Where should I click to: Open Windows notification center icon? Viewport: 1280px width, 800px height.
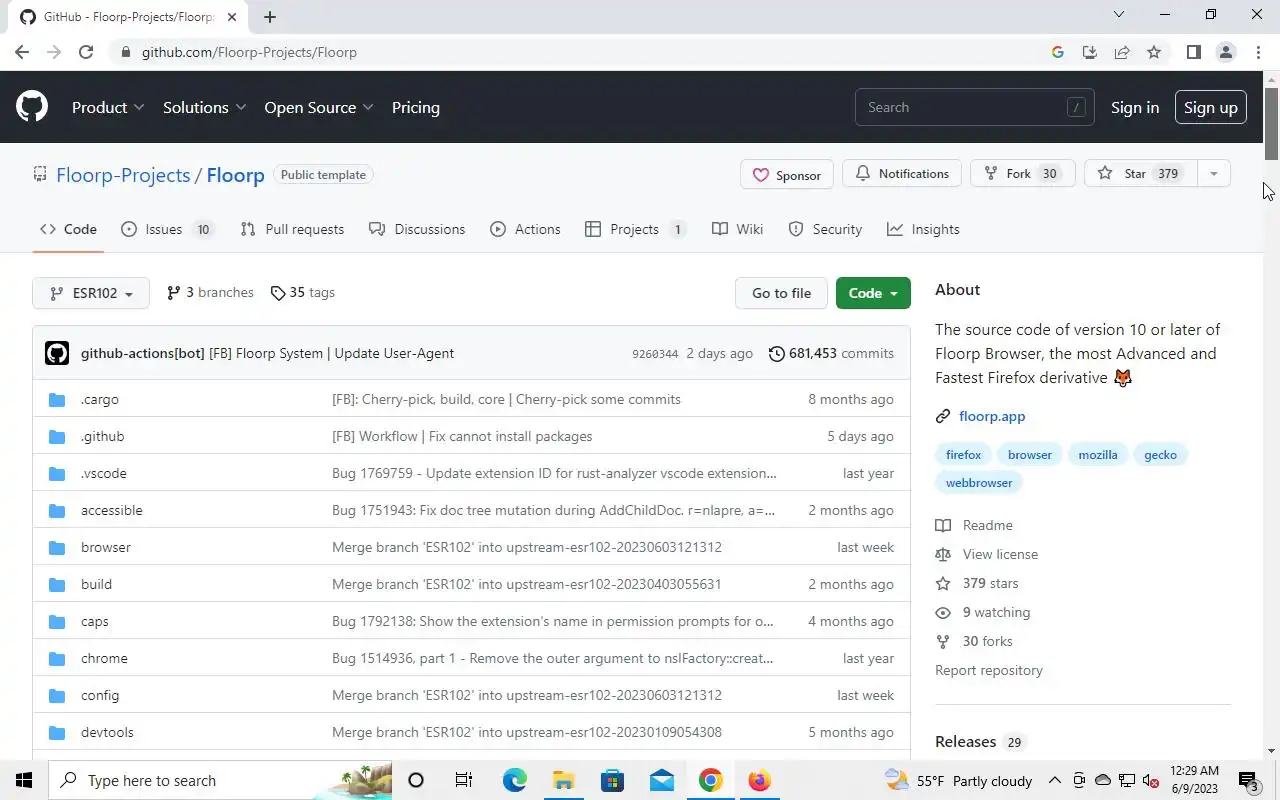point(1249,780)
